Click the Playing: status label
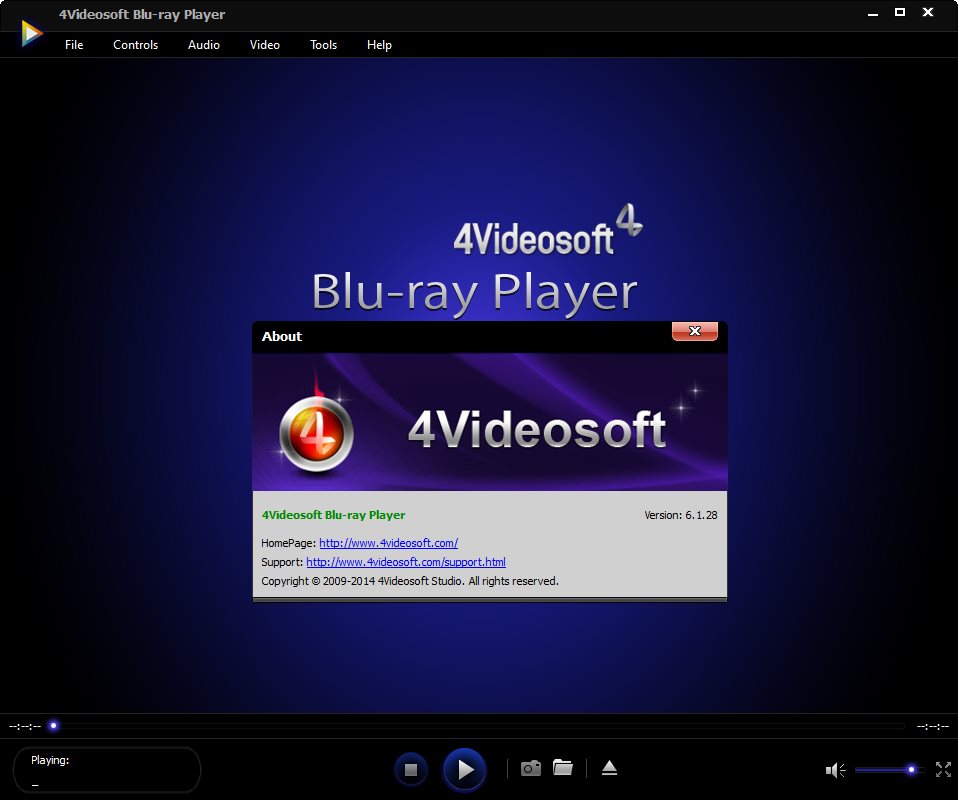 (50, 760)
